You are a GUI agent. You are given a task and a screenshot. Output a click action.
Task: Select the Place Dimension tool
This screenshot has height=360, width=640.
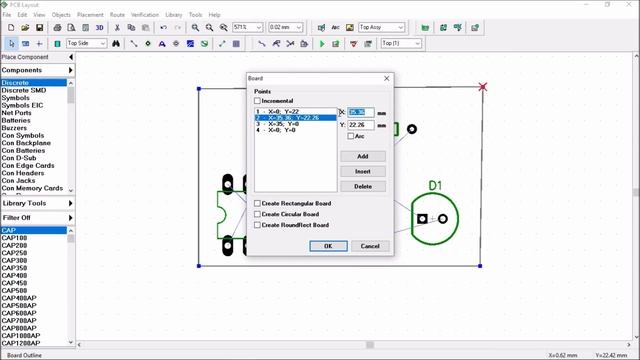(x=222, y=43)
